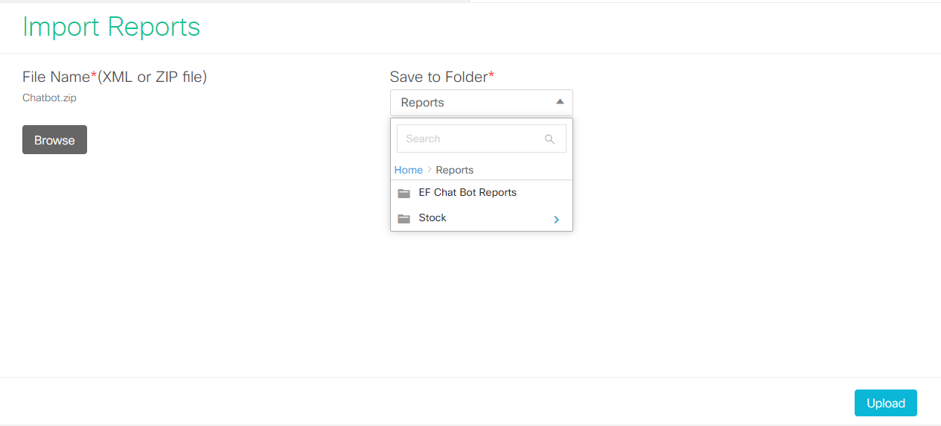Open the Save to Folder combo box
This screenshot has width=941, height=426.
coord(470,102)
